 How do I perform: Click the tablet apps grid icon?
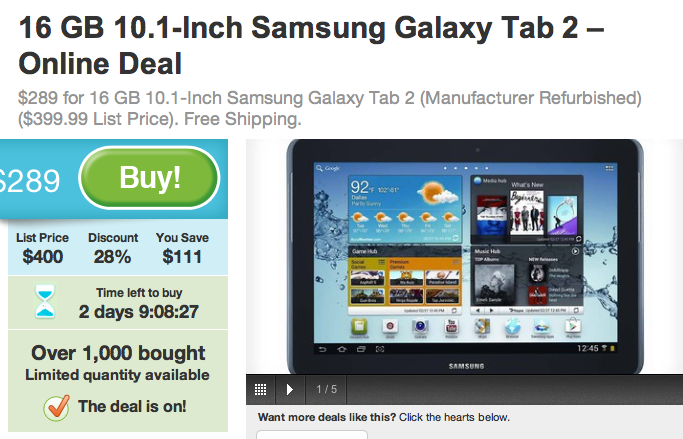[609, 168]
